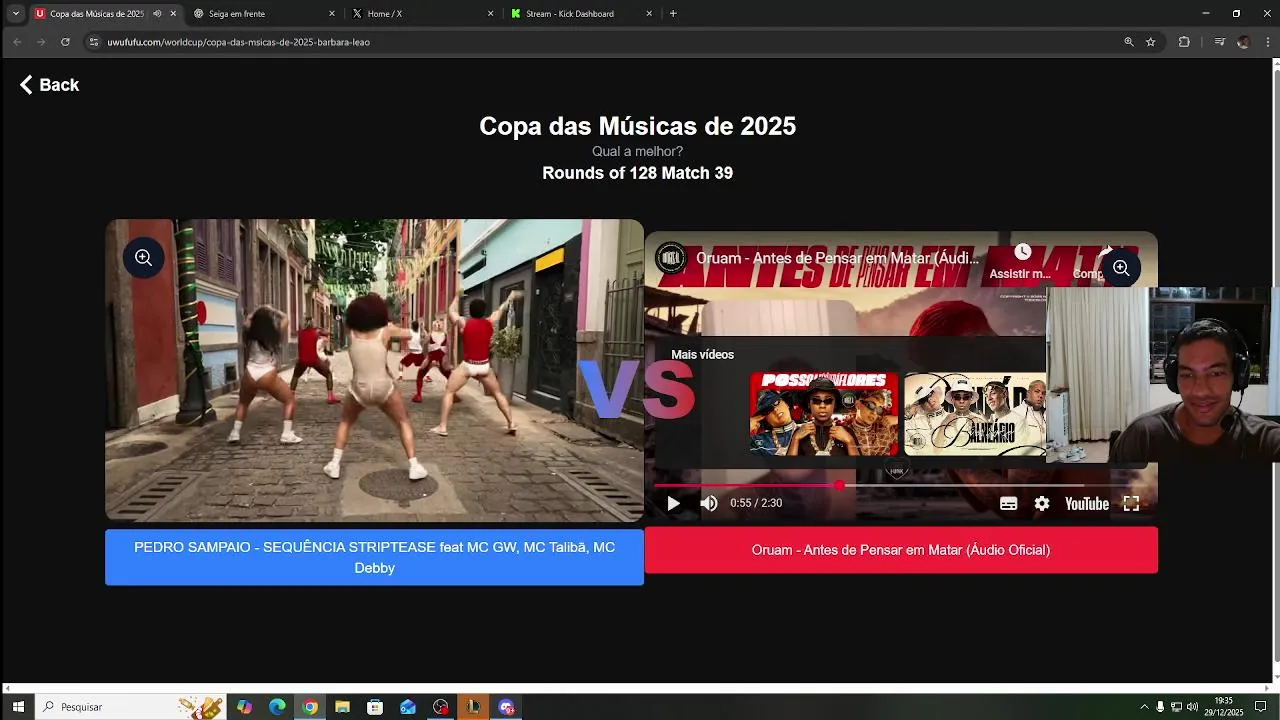Vote for Oruam - Antes de Pensar em Matar
Image resolution: width=1280 pixels, height=720 pixels.
(x=901, y=550)
